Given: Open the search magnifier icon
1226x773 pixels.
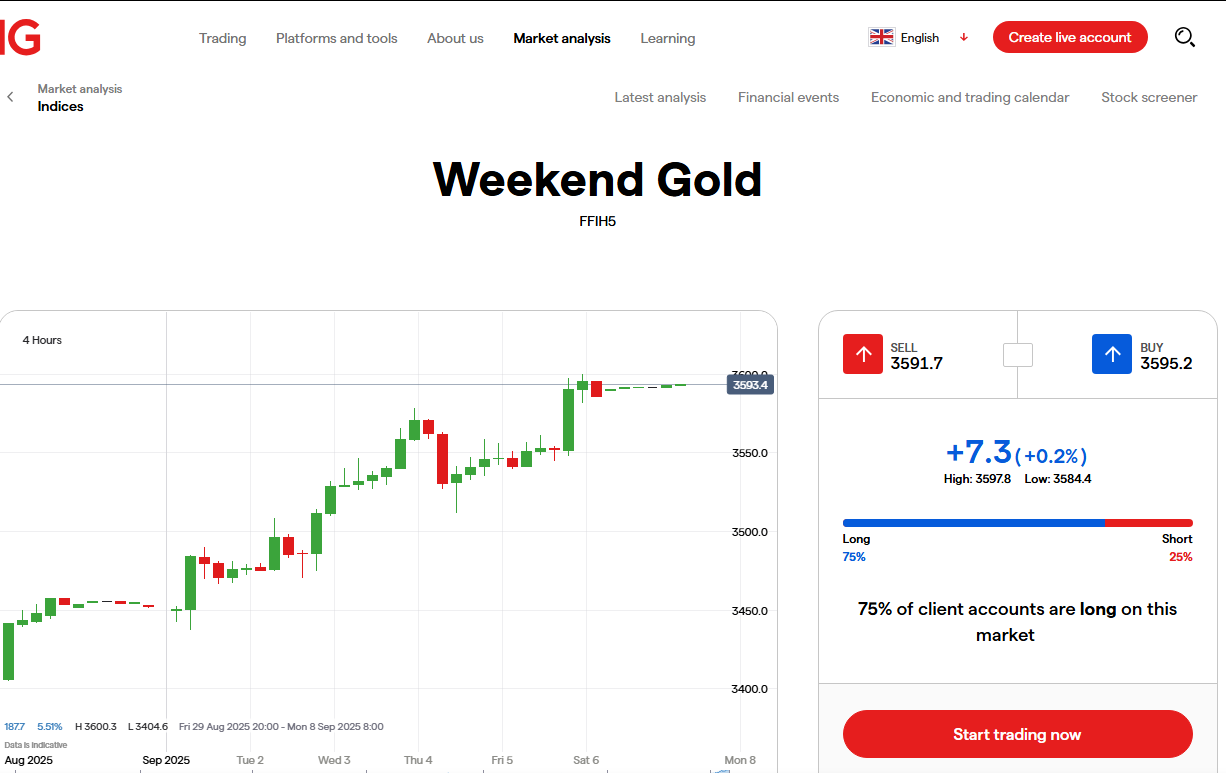Looking at the screenshot, I should 1185,38.
